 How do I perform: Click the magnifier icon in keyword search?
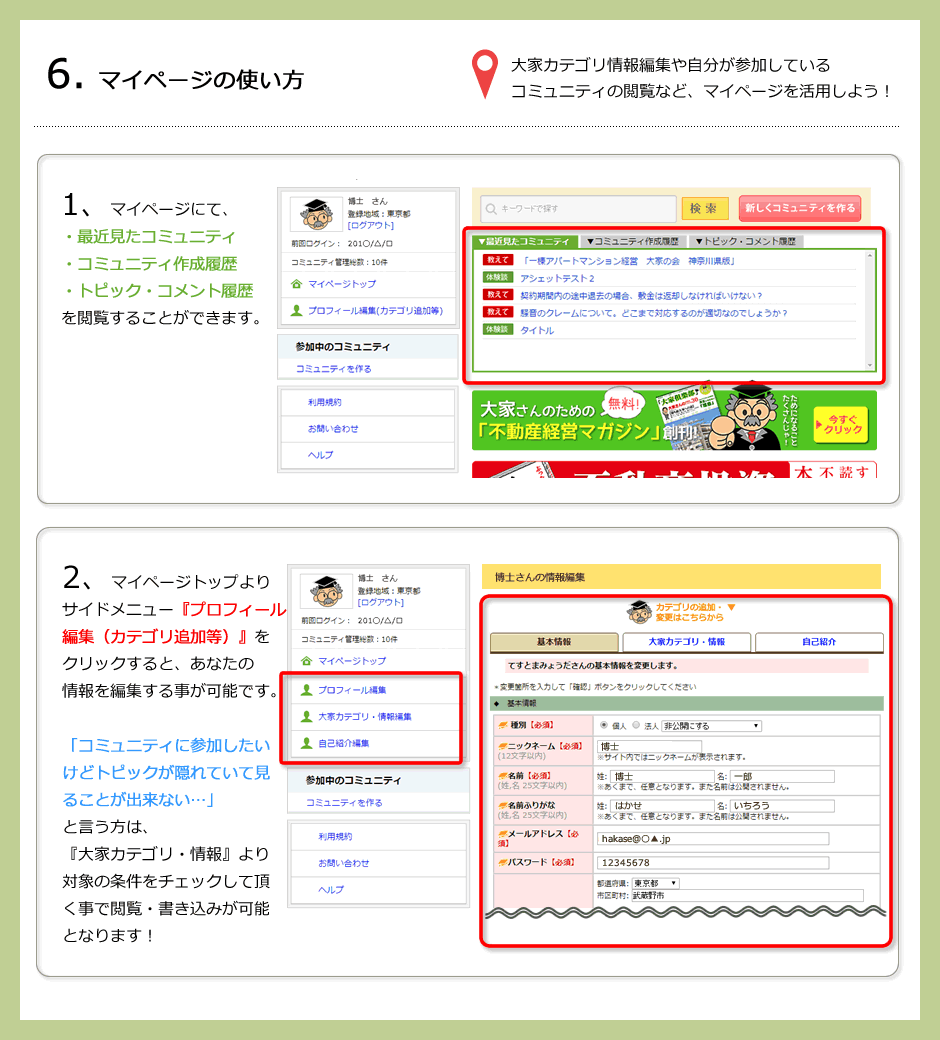point(490,209)
